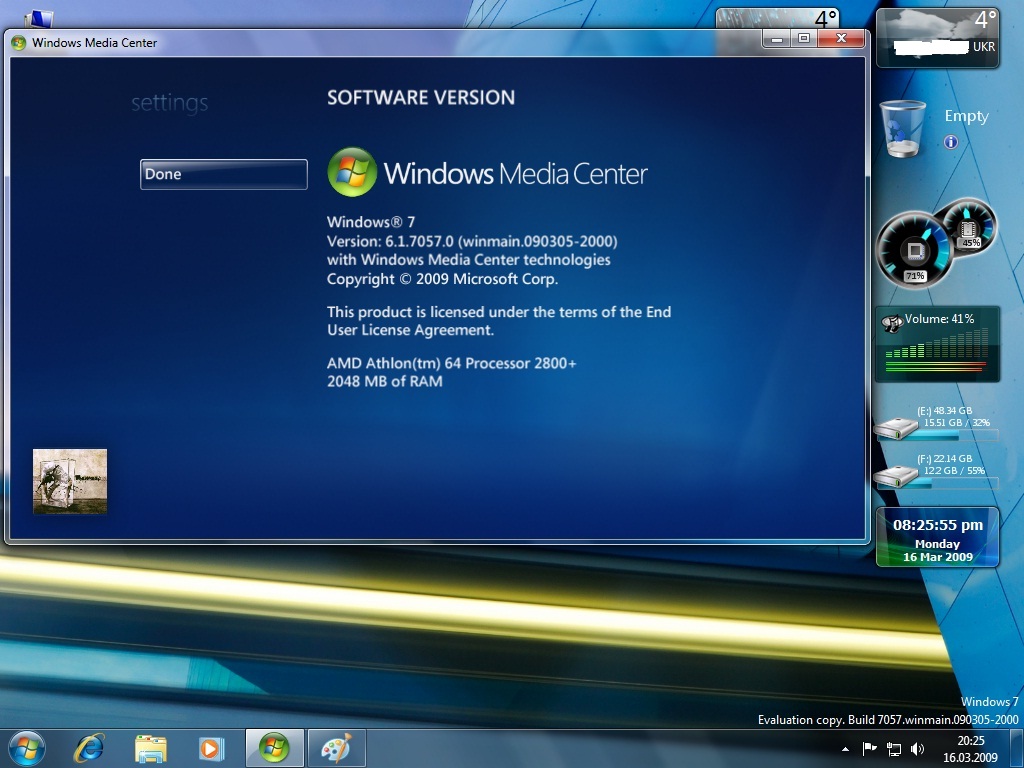This screenshot has height=768, width=1024.
Task: Launch Internet Explorer from the taskbar
Action: tap(89, 748)
